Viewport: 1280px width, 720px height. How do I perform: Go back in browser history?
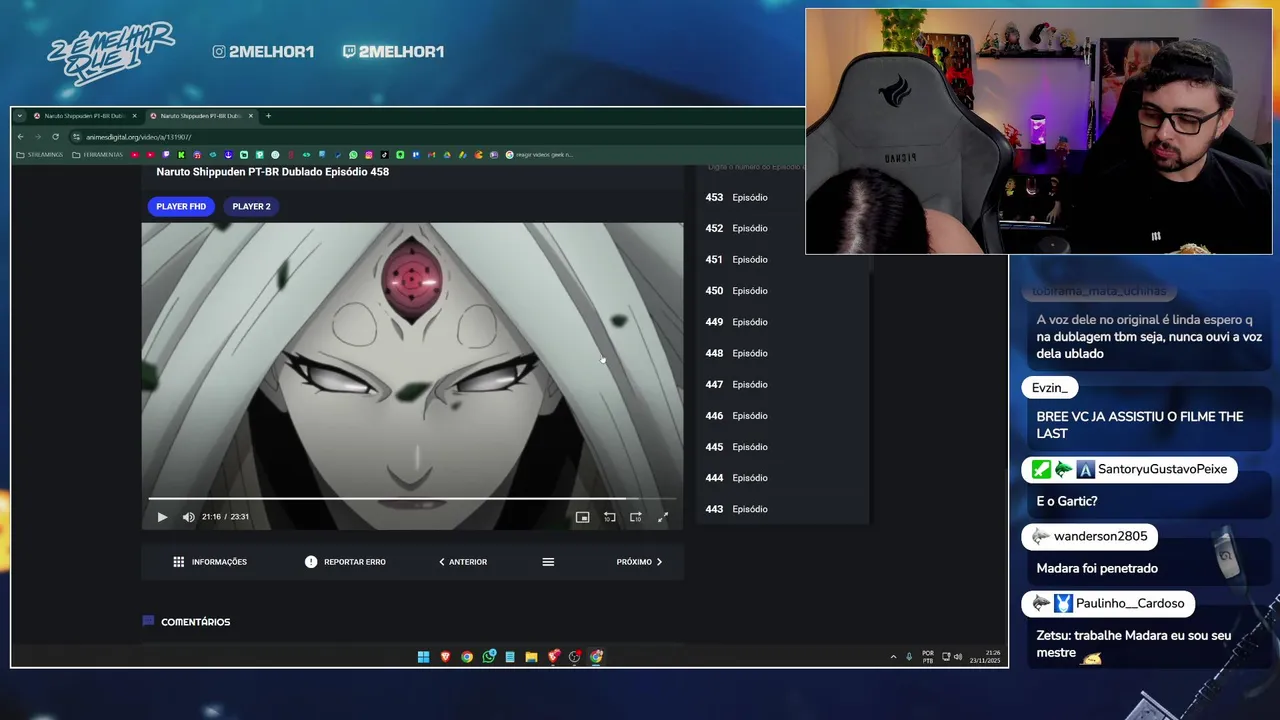[21, 136]
